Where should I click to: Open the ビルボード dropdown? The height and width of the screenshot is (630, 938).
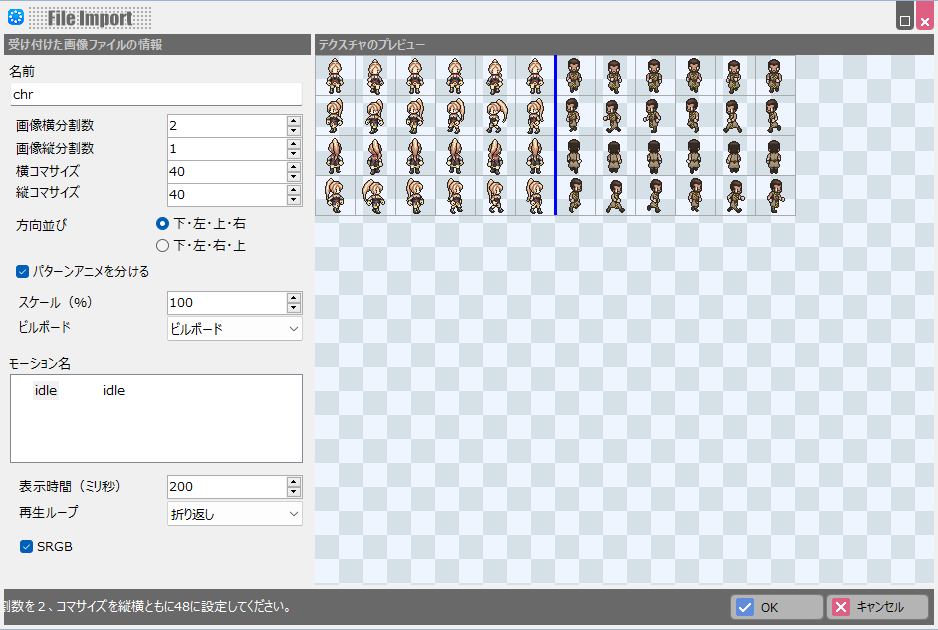click(235, 329)
